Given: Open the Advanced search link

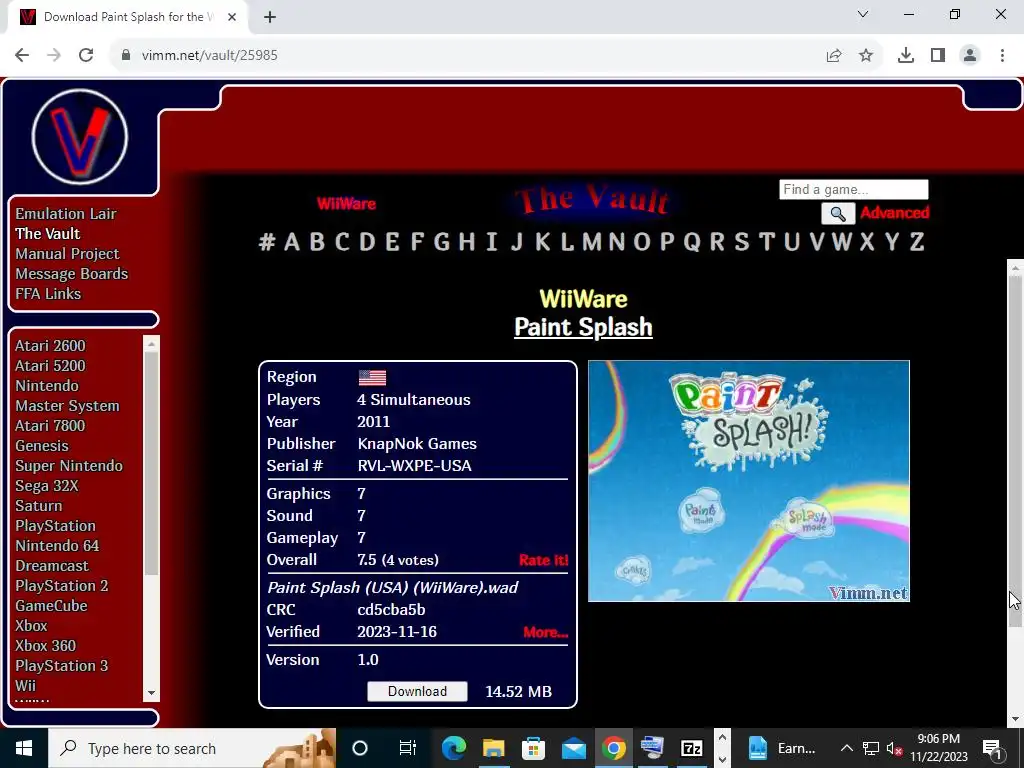Looking at the screenshot, I should [895, 212].
